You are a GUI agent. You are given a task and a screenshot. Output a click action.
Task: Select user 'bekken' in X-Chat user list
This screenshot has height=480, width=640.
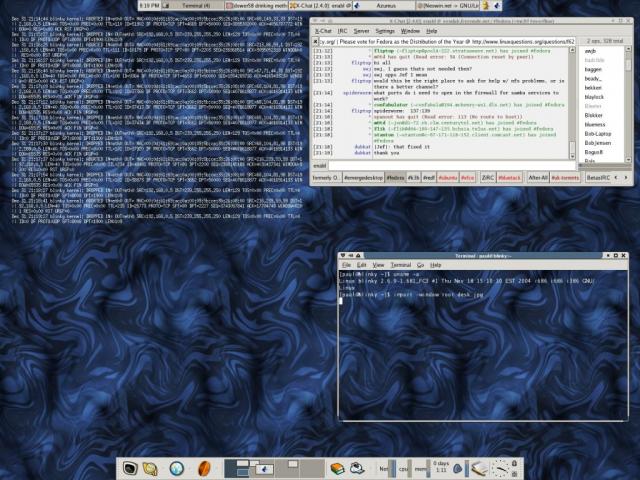593,88
